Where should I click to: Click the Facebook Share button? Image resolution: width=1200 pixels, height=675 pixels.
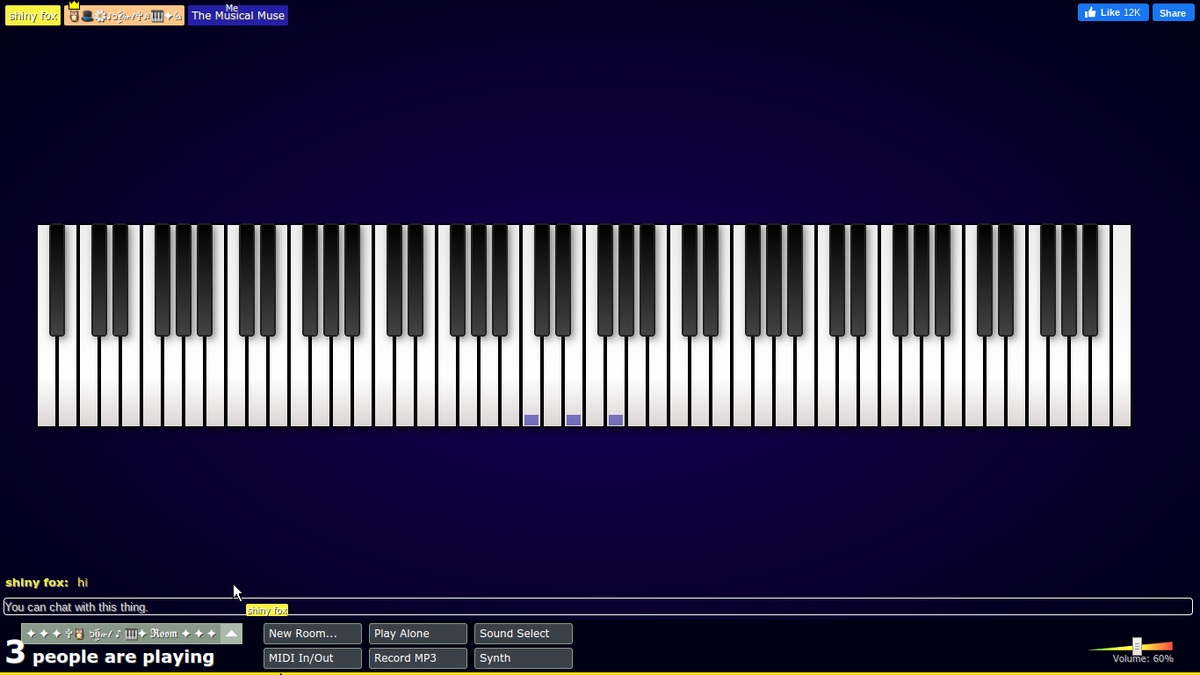coord(1172,12)
